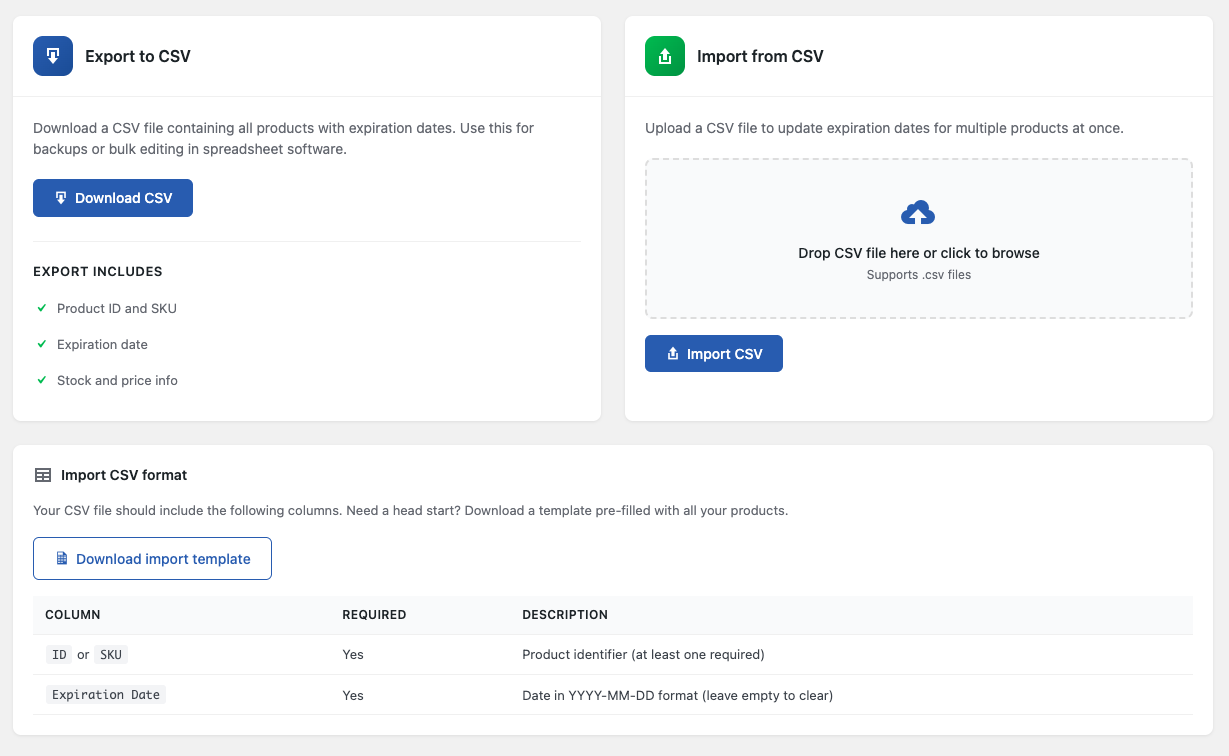Screen dimensions: 1229x756
Task: Click the DESCRIPTION table header
Action: (565, 615)
